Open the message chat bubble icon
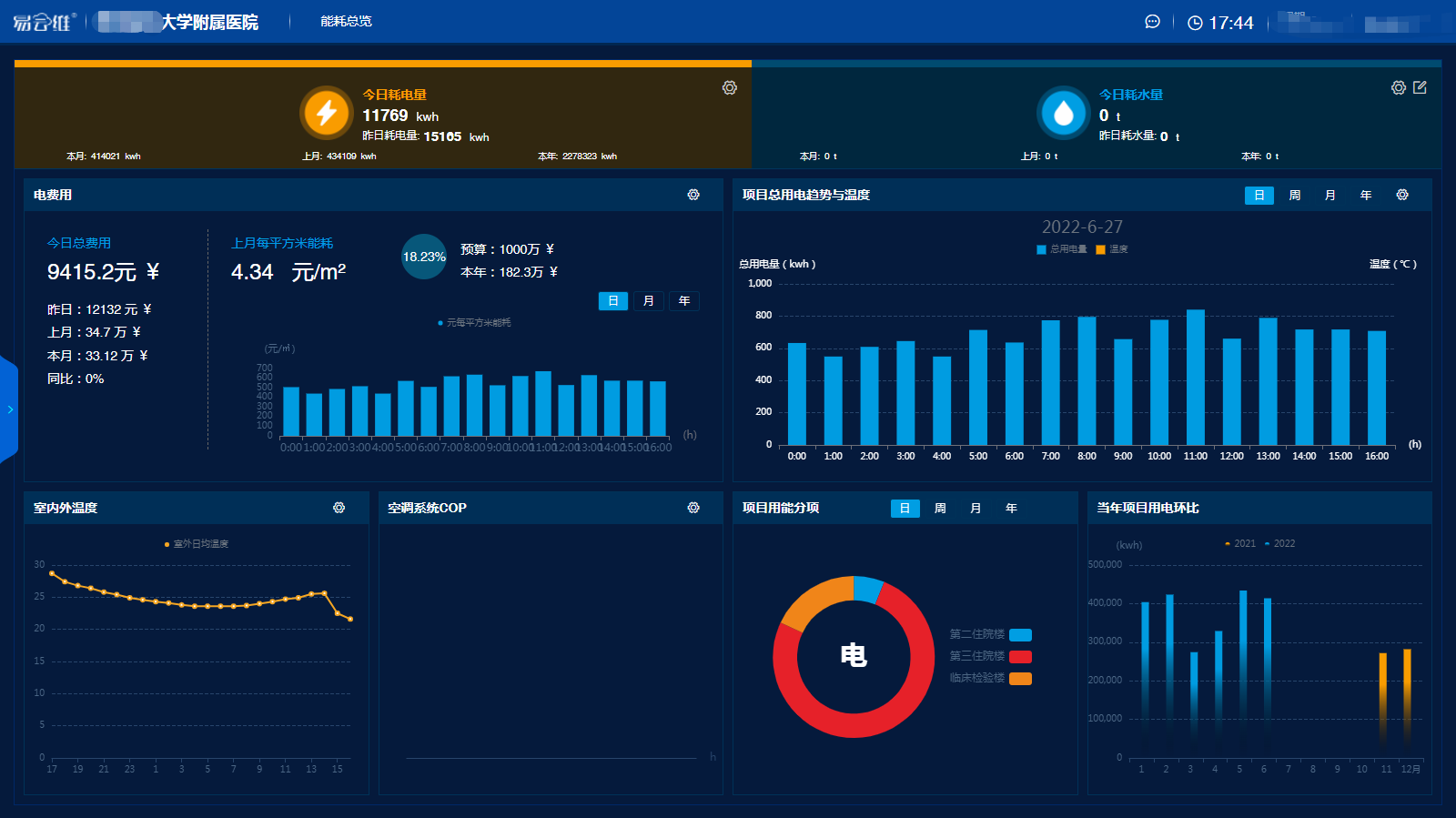The height and width of the screenshot is (818, 1456). [1152, 22]
